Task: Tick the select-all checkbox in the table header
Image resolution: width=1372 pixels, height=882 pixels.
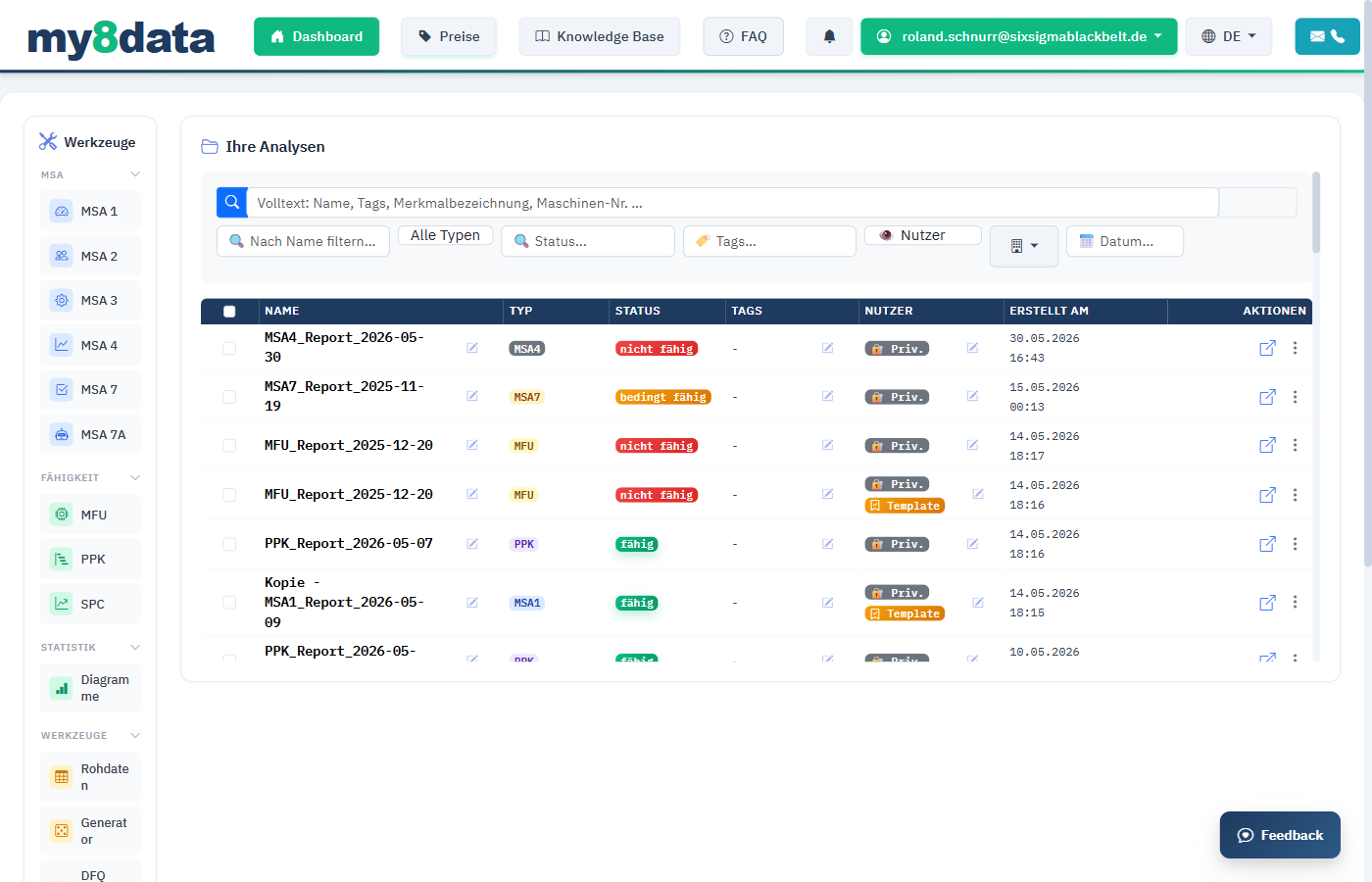Action: point(229,312)
